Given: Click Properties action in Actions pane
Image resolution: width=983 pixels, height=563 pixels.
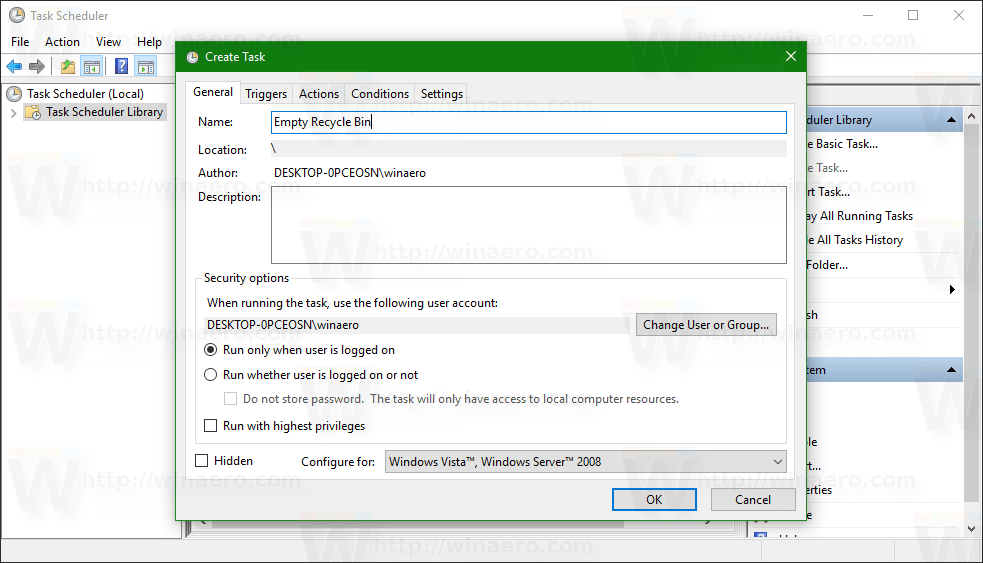Looking at the screenshot, I should [x=819, y=490].
